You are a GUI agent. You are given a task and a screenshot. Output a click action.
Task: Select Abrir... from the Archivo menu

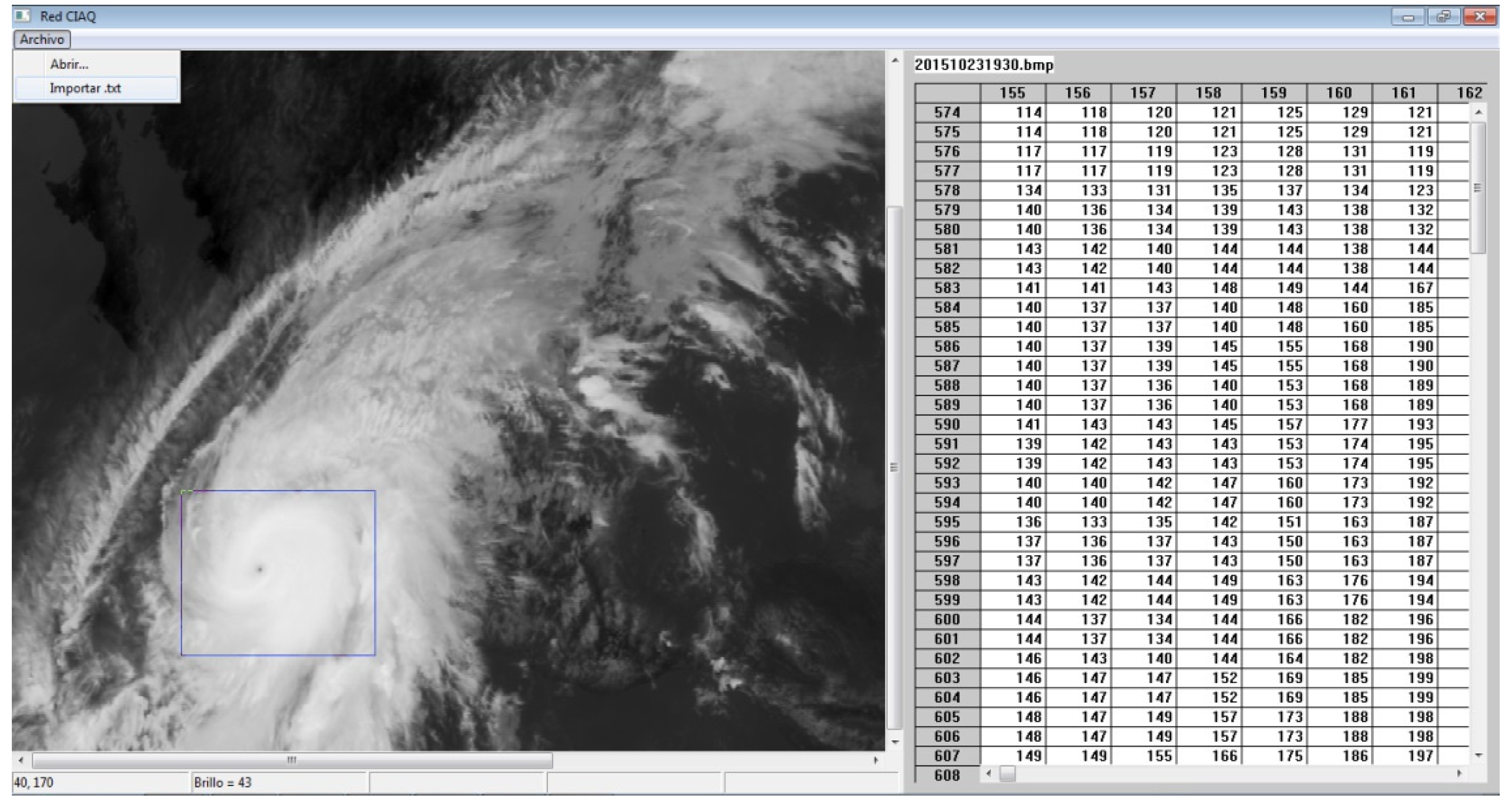(x=69, y=64)
